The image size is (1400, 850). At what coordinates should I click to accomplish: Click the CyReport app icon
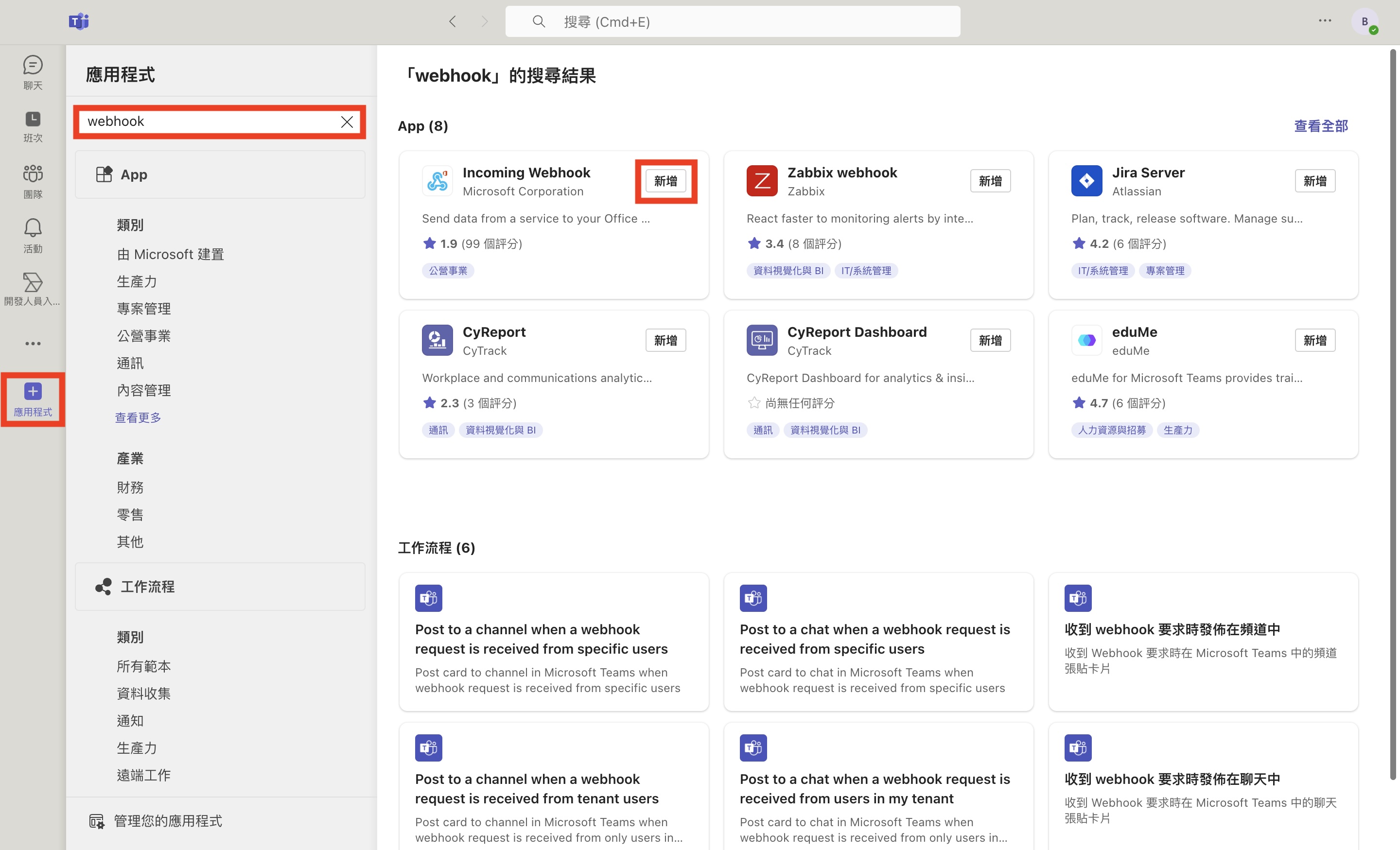[x=437, y=340]
